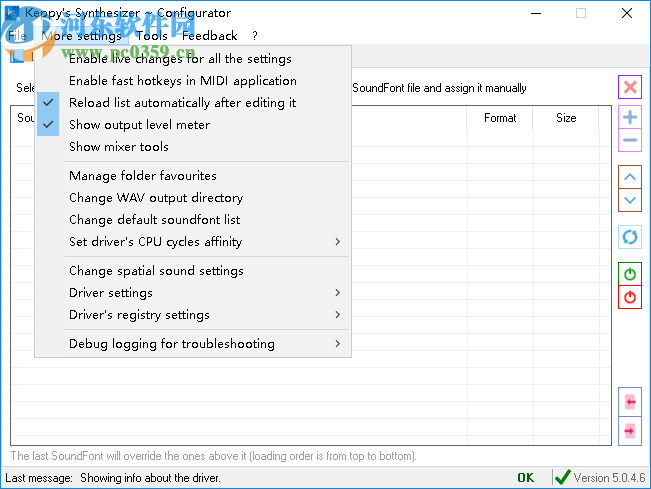Click the pink right-arrow export icon

coord(630,431)
